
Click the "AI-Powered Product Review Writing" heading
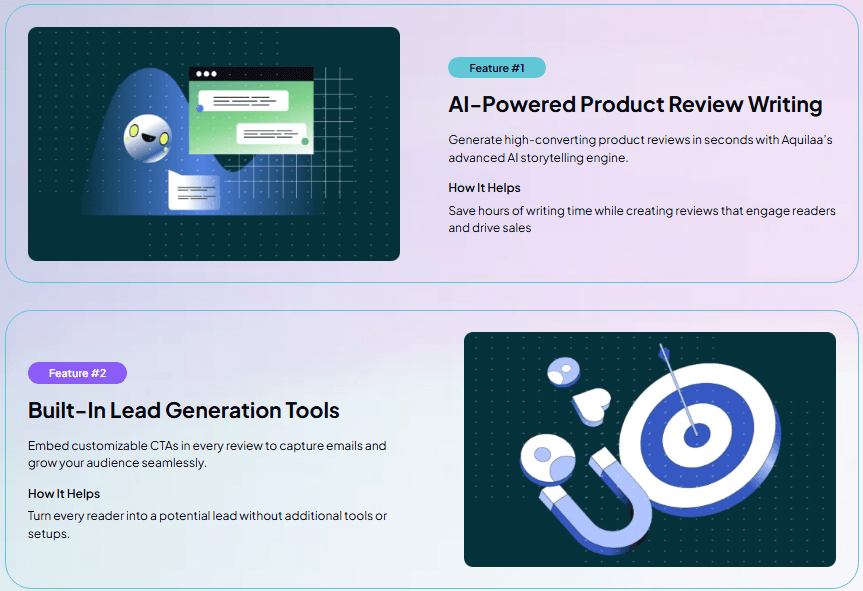click(x=635, y=104)
